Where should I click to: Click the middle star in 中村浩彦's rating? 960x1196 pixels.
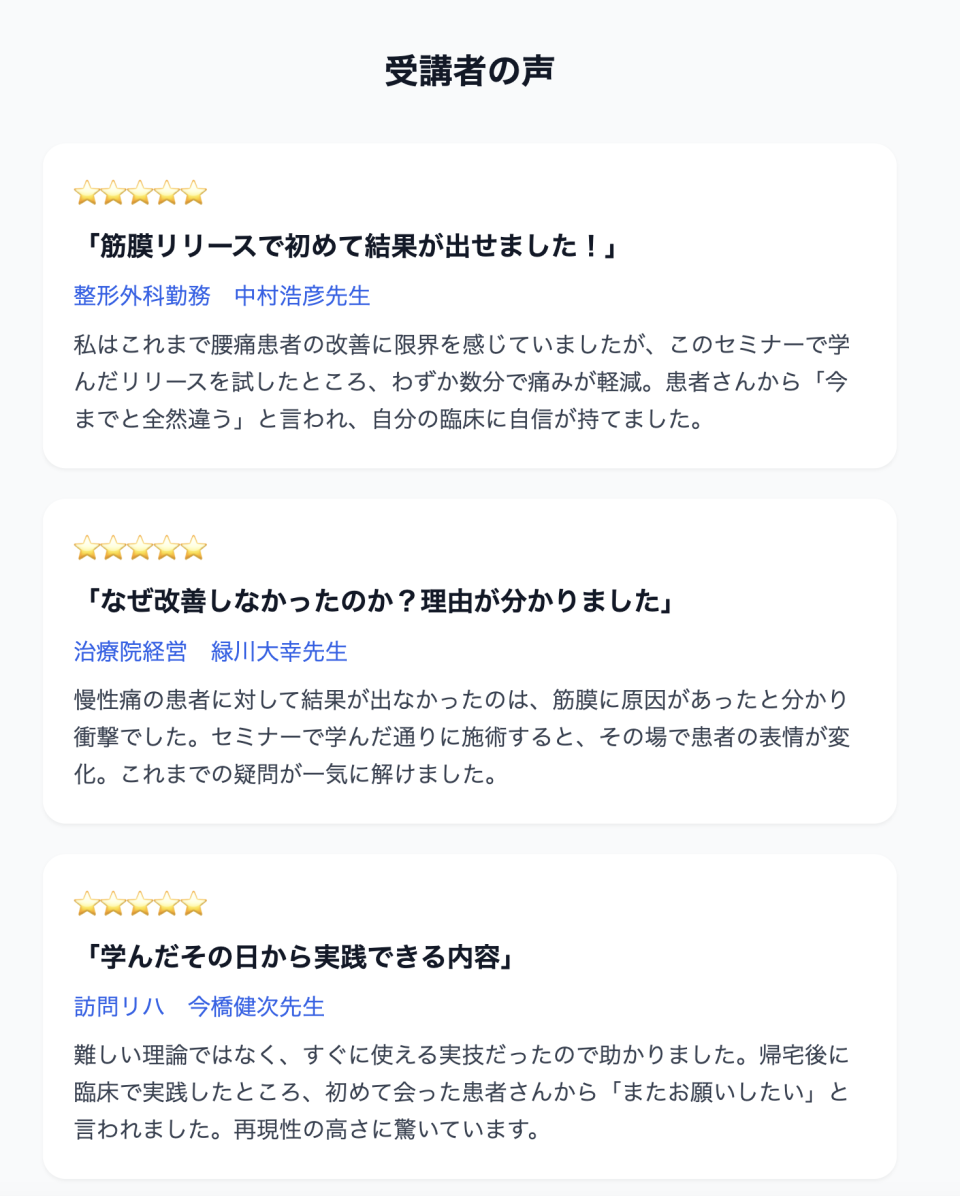(x=140, y=193)
